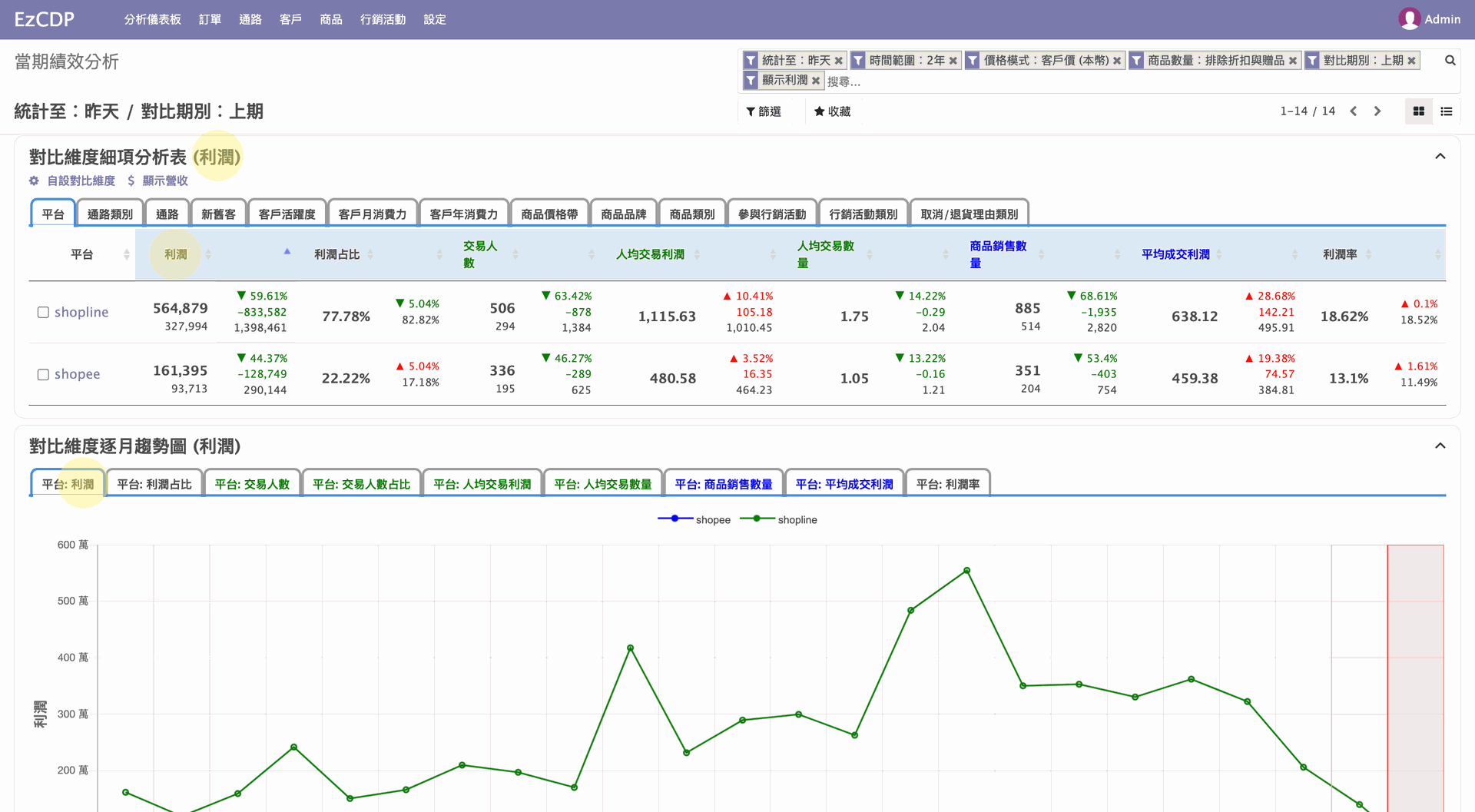Sort arrows next to 利潤率 header

coord(1368,254)
